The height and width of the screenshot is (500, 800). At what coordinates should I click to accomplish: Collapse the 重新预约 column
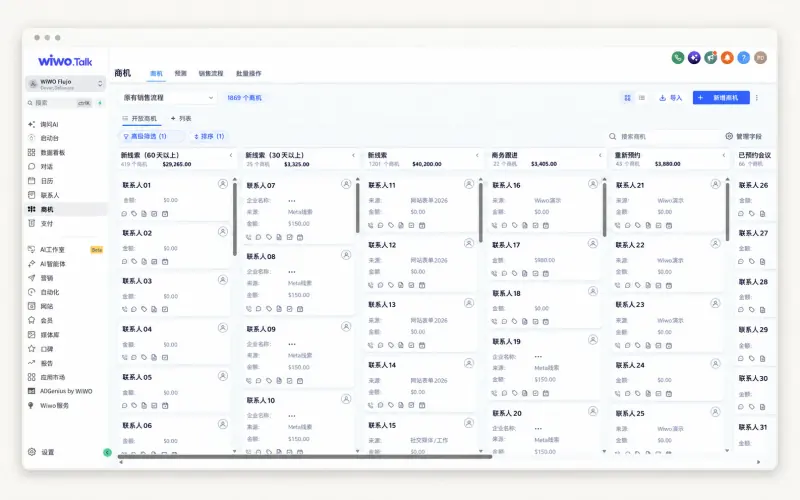coord(723,155)
